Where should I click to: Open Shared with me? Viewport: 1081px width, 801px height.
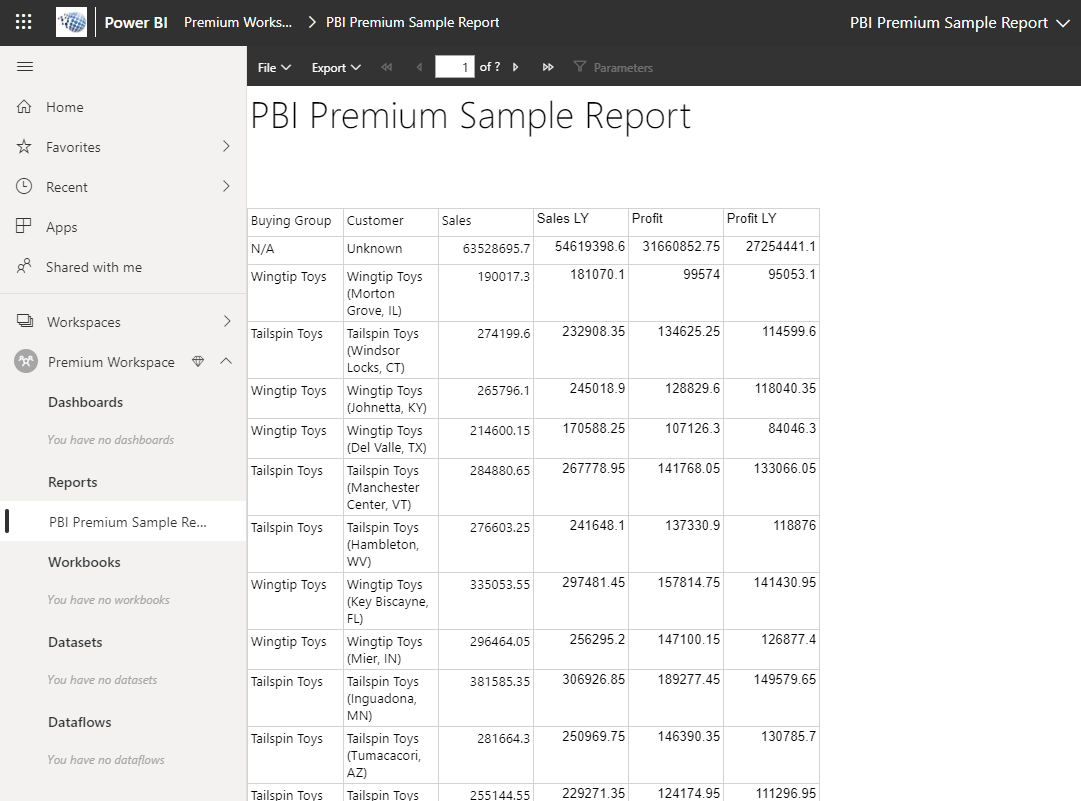pyautogui.click(x=94, y=267)
